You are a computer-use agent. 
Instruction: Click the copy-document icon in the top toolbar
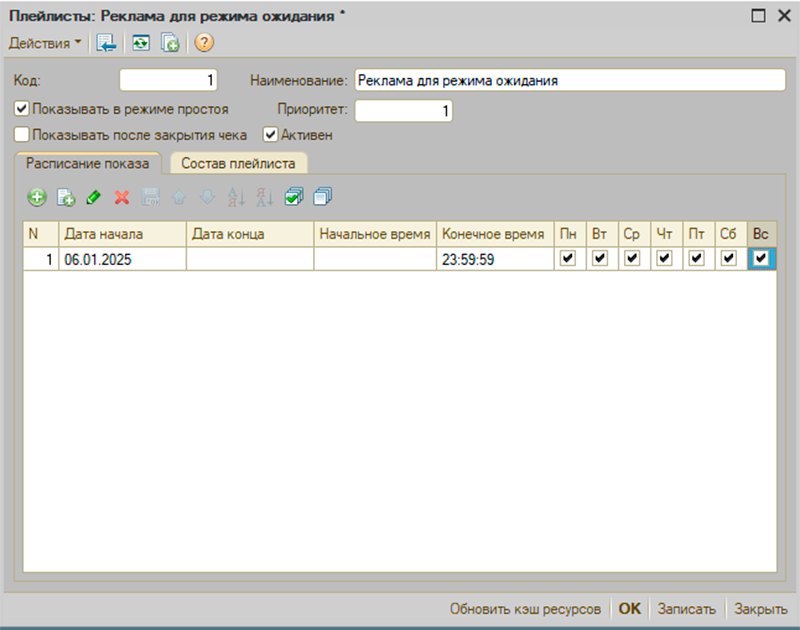point(170,43)
